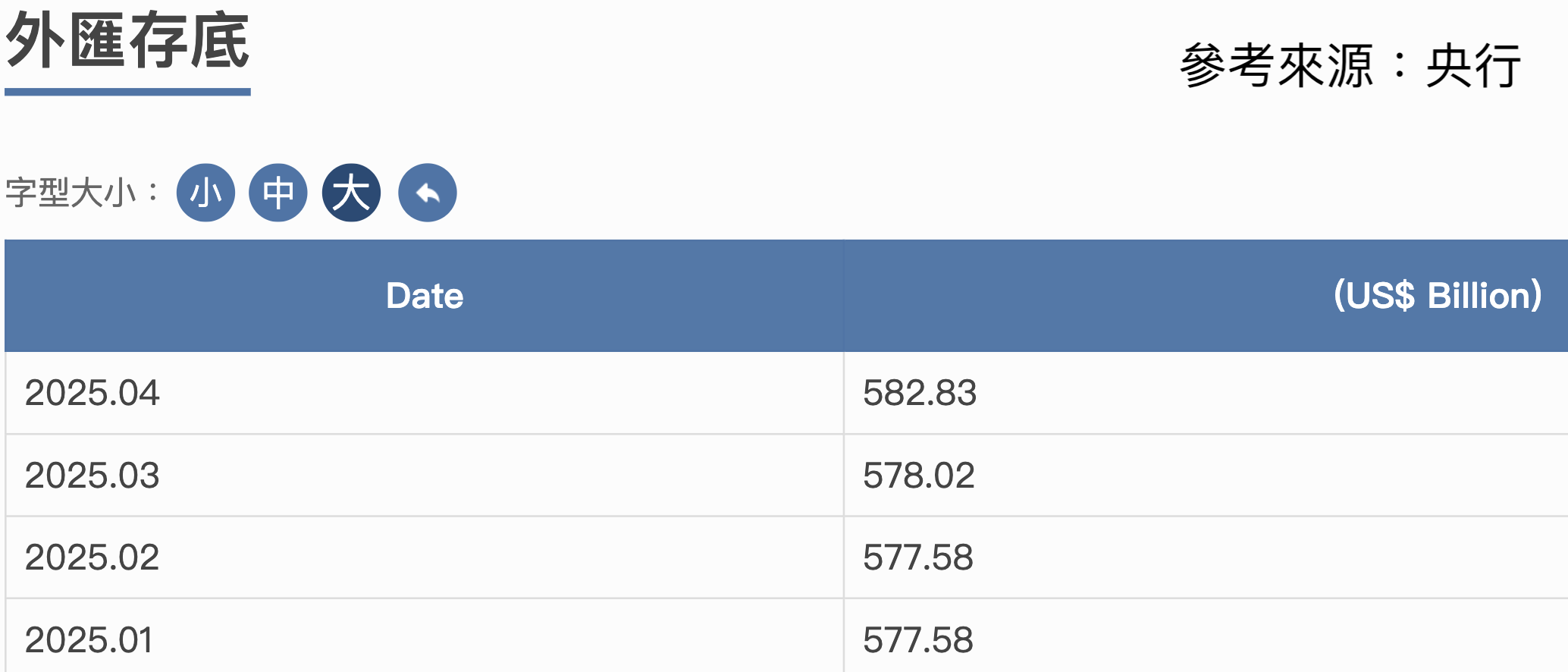The width and height of the screenshot is (1568, 672).
Task: Set font size to large (大)
Action: (351, 193)
